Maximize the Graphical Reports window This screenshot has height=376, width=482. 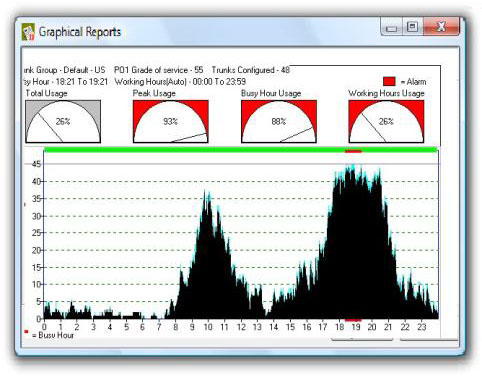click(x=413, y=27)
